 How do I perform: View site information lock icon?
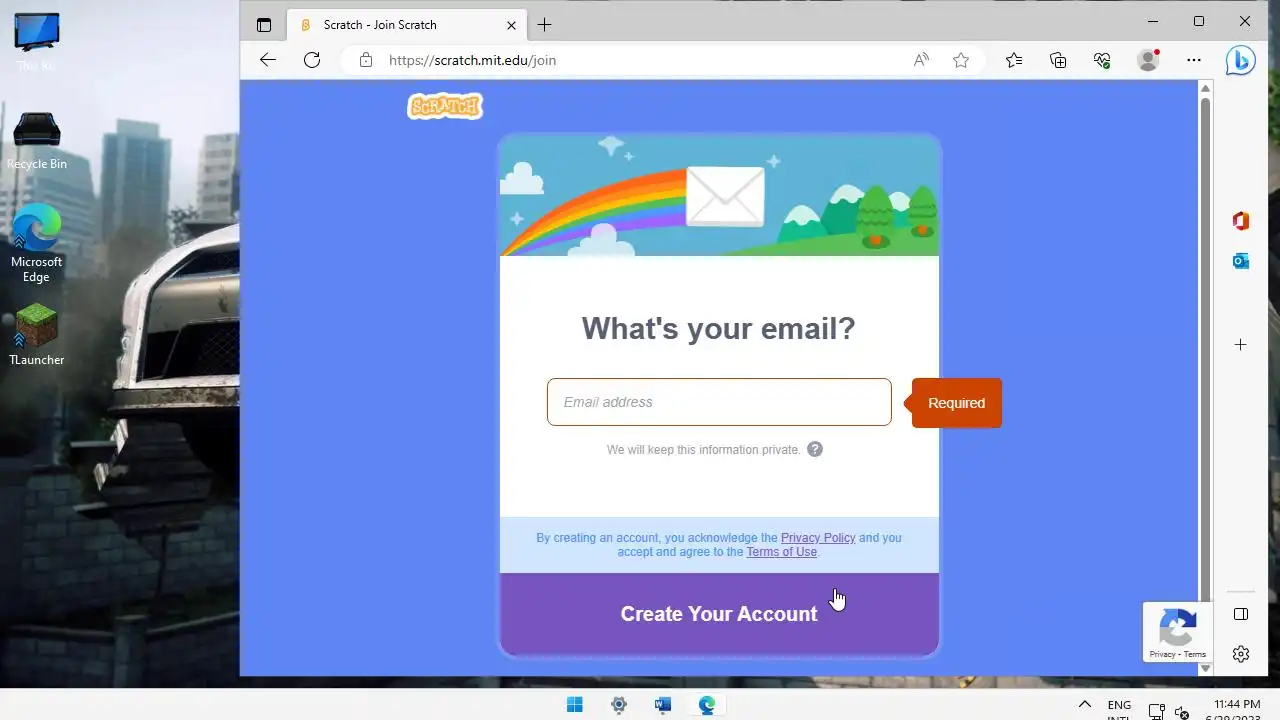[366, 60]
